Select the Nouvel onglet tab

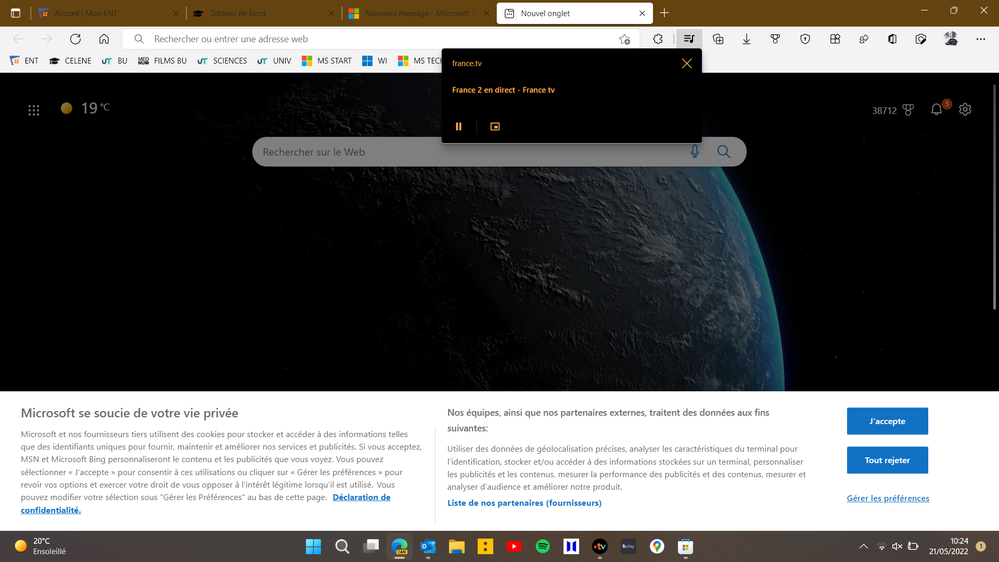click(x=575, y=13)
